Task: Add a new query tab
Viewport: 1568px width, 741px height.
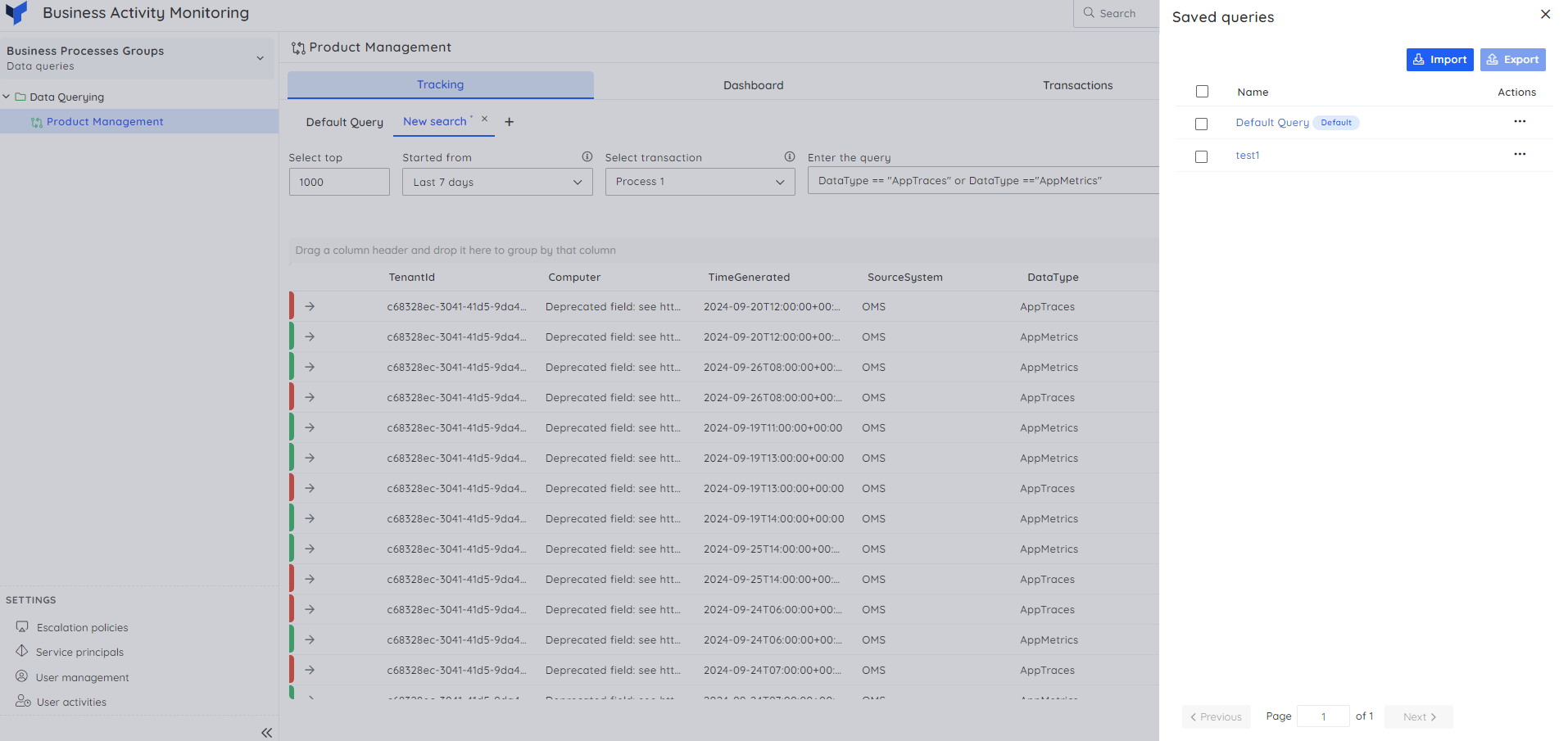Action: coord(509,122)
